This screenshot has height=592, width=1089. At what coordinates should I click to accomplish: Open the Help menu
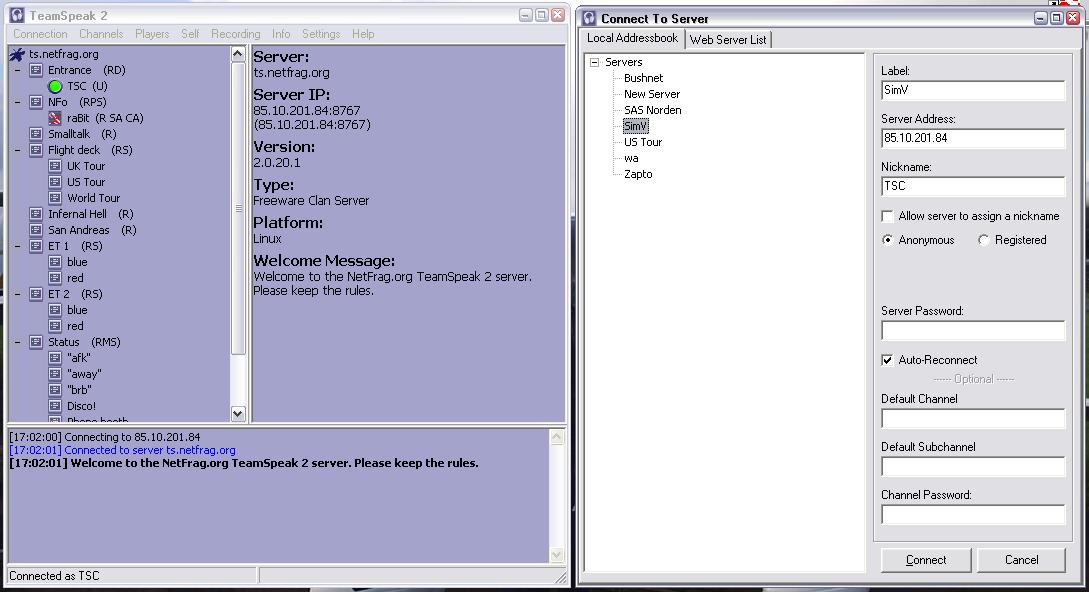pyautogui.click(x=363, y=34)
